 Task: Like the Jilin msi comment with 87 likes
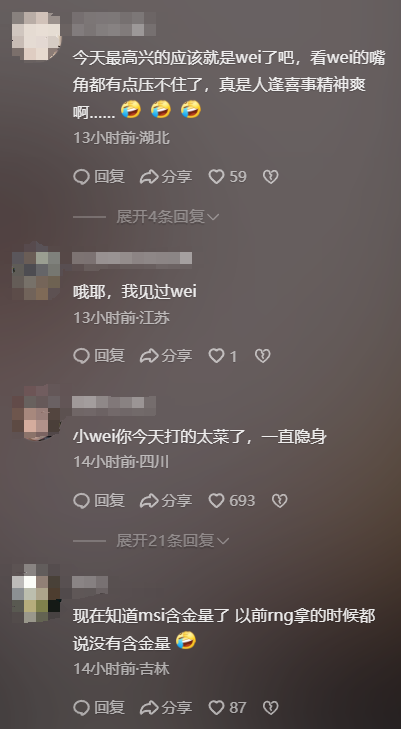(x=227, y=708)
